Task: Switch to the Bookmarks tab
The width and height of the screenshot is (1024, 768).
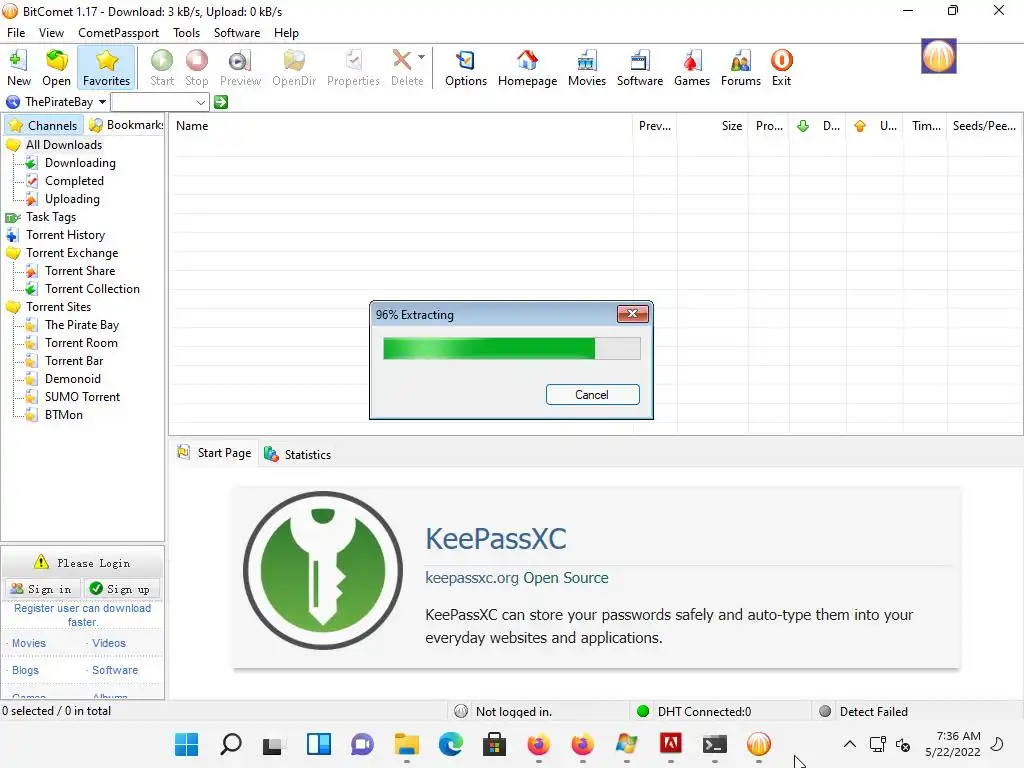Action: click(x=126, y=125)
